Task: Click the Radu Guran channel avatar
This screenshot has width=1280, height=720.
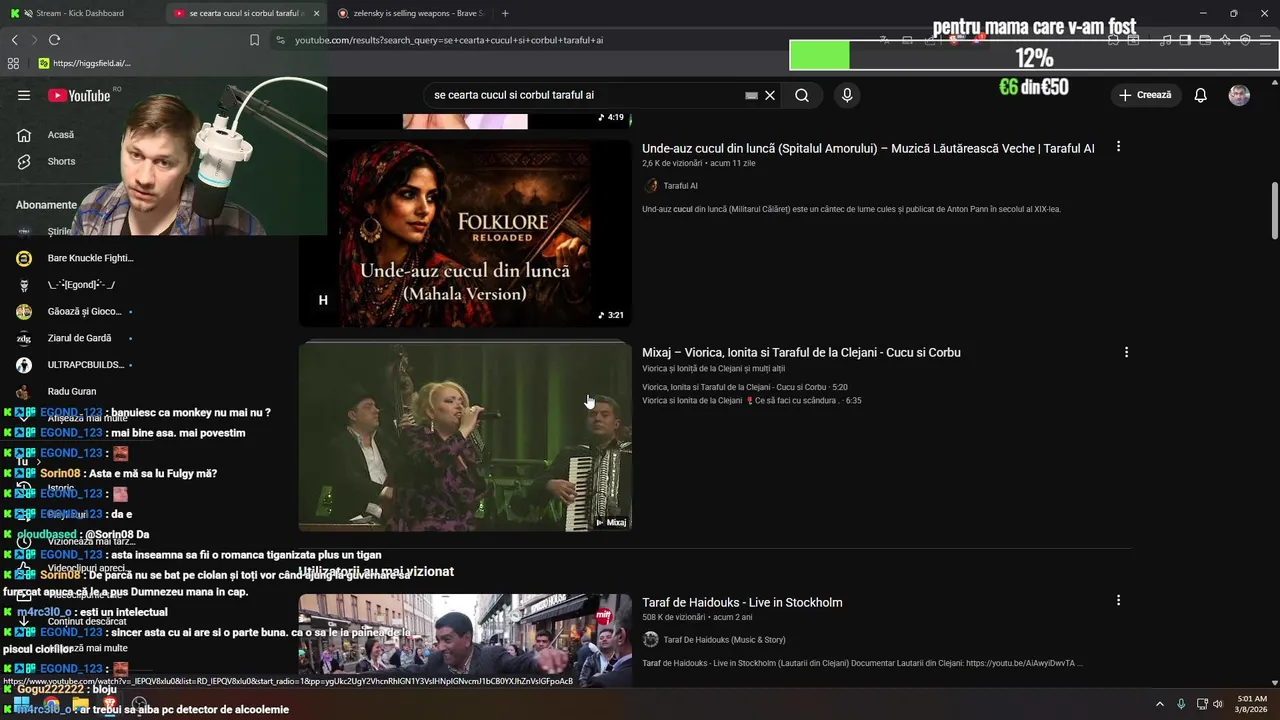Action: coord(24,391)
